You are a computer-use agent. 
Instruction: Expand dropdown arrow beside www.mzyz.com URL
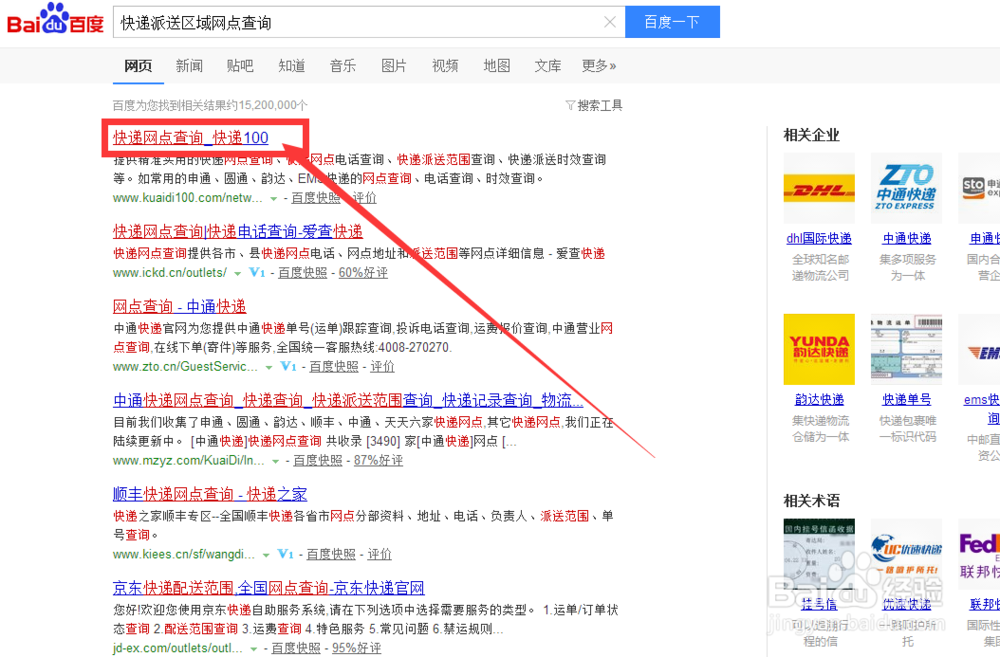point(276,461)
